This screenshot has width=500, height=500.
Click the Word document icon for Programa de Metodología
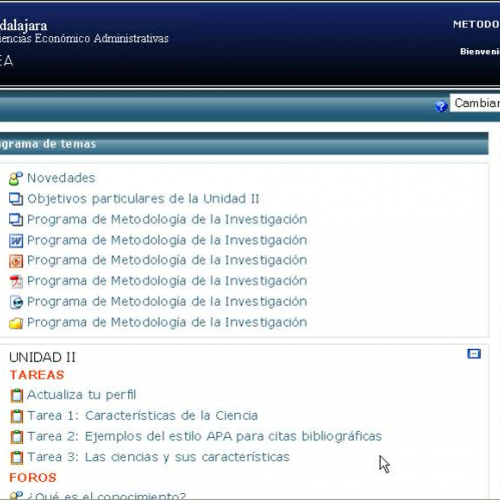16,241
